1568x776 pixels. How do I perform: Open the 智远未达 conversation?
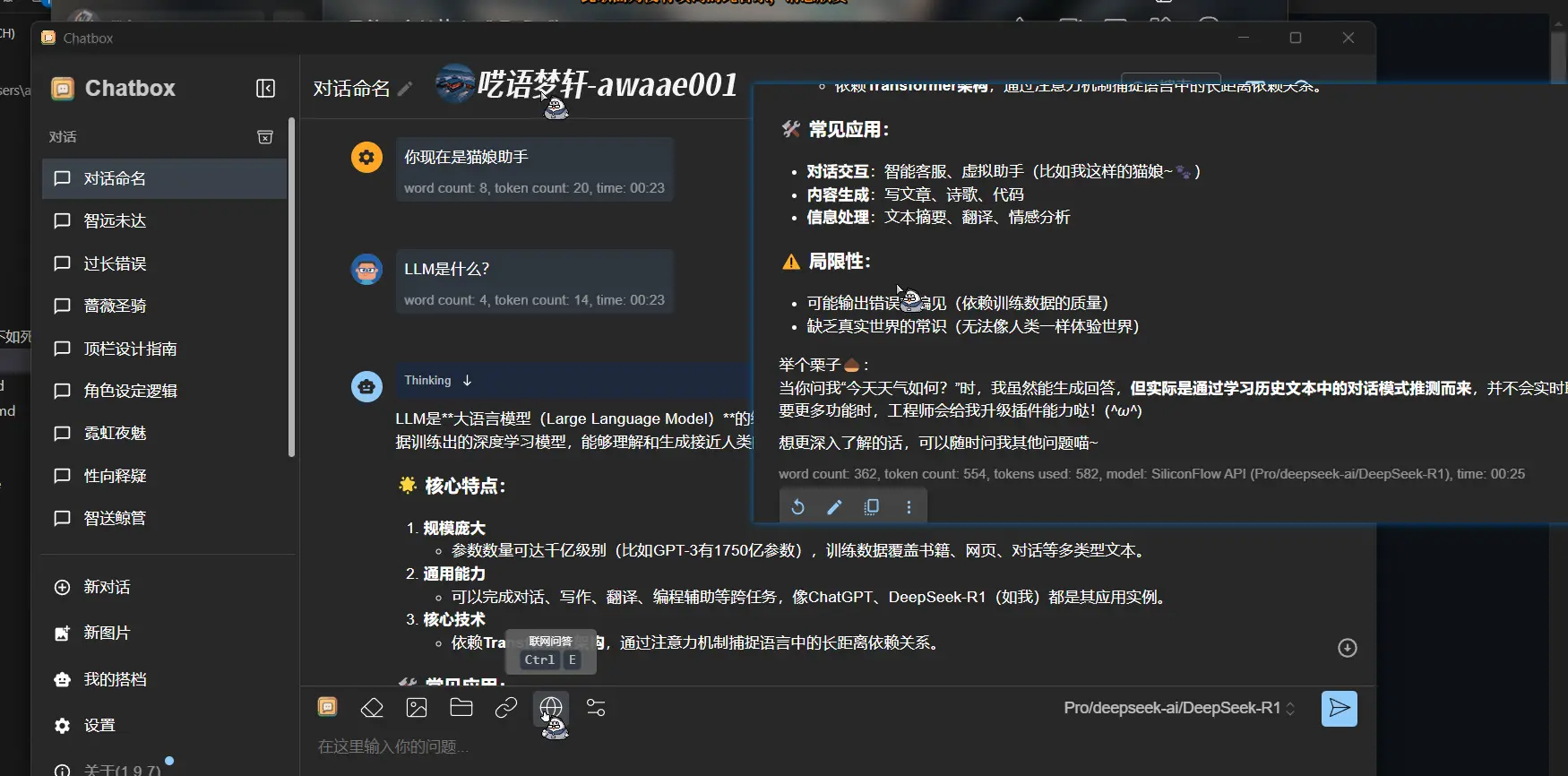pos(164,220)
